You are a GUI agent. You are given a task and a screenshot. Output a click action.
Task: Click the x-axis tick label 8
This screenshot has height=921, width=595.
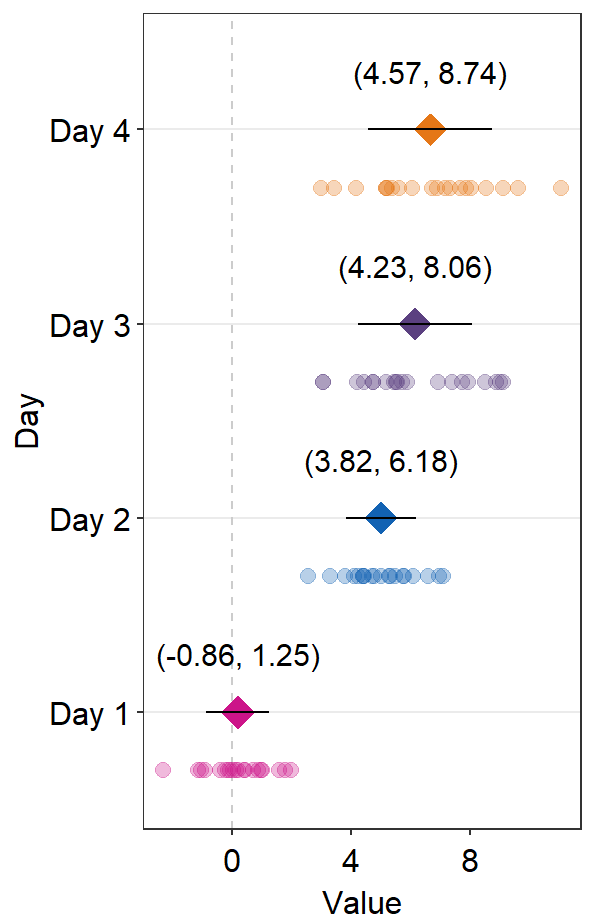[x=469, y=862]
